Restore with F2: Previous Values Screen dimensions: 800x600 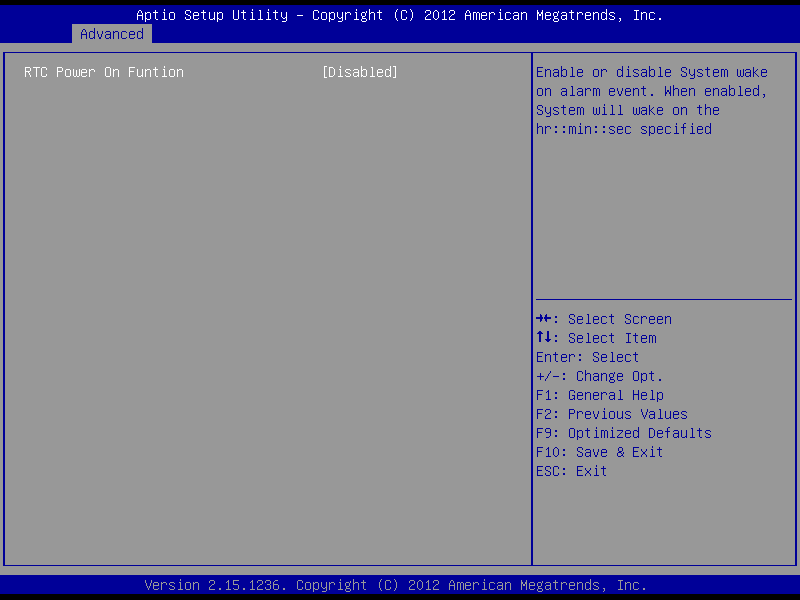(x=611, y=414)
